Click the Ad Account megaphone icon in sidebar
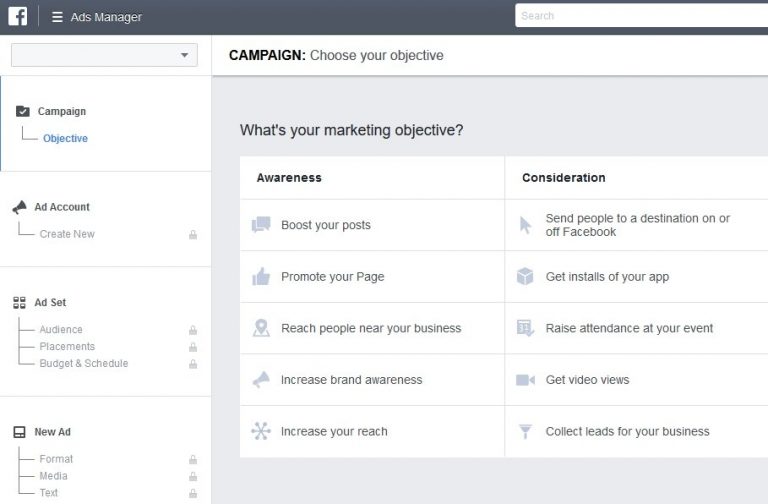Viewport: 768px width, 504px height. click(x=20, y=207)
